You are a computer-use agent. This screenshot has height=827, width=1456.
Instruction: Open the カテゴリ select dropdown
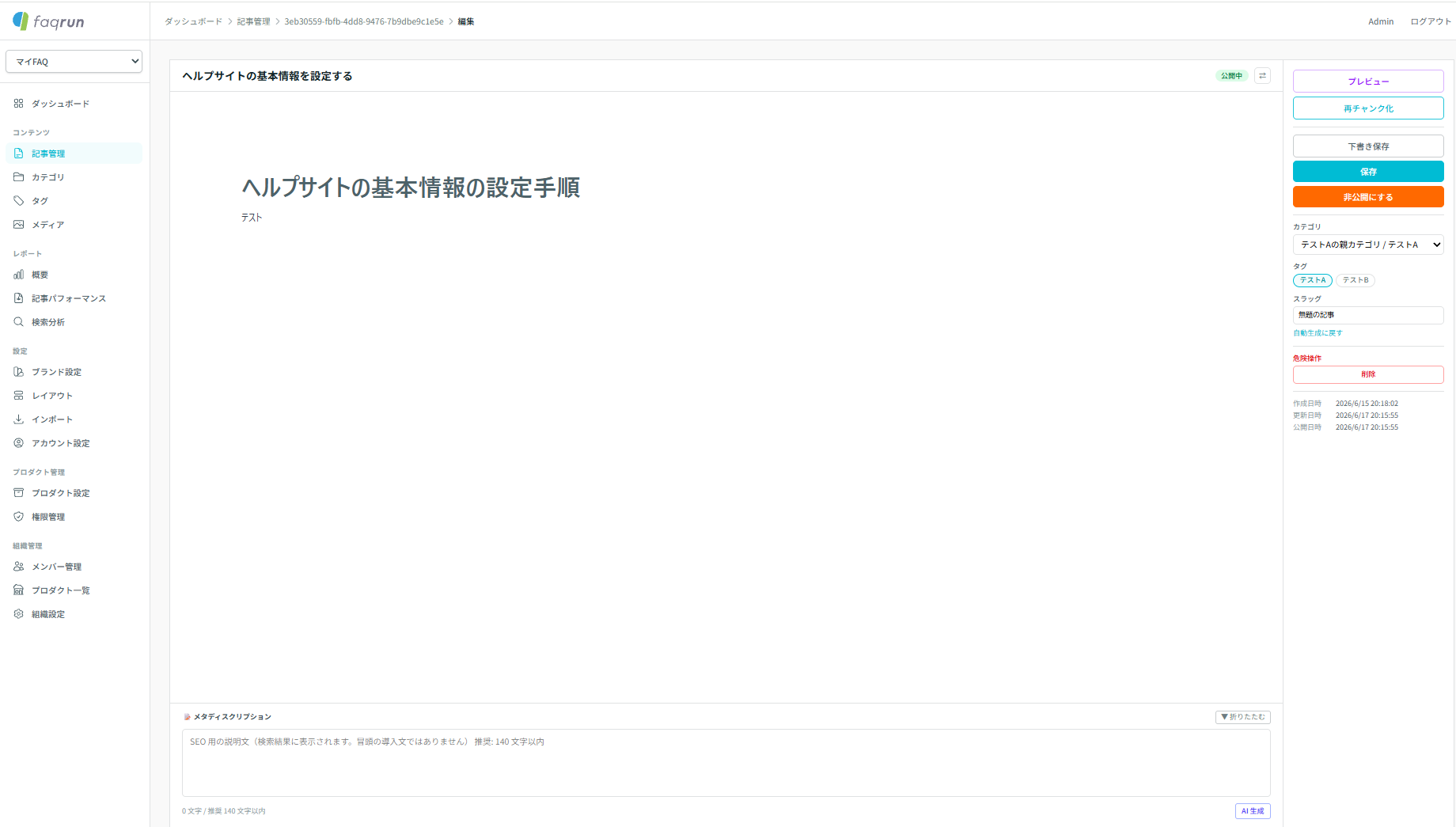(x=1368, y=245)
